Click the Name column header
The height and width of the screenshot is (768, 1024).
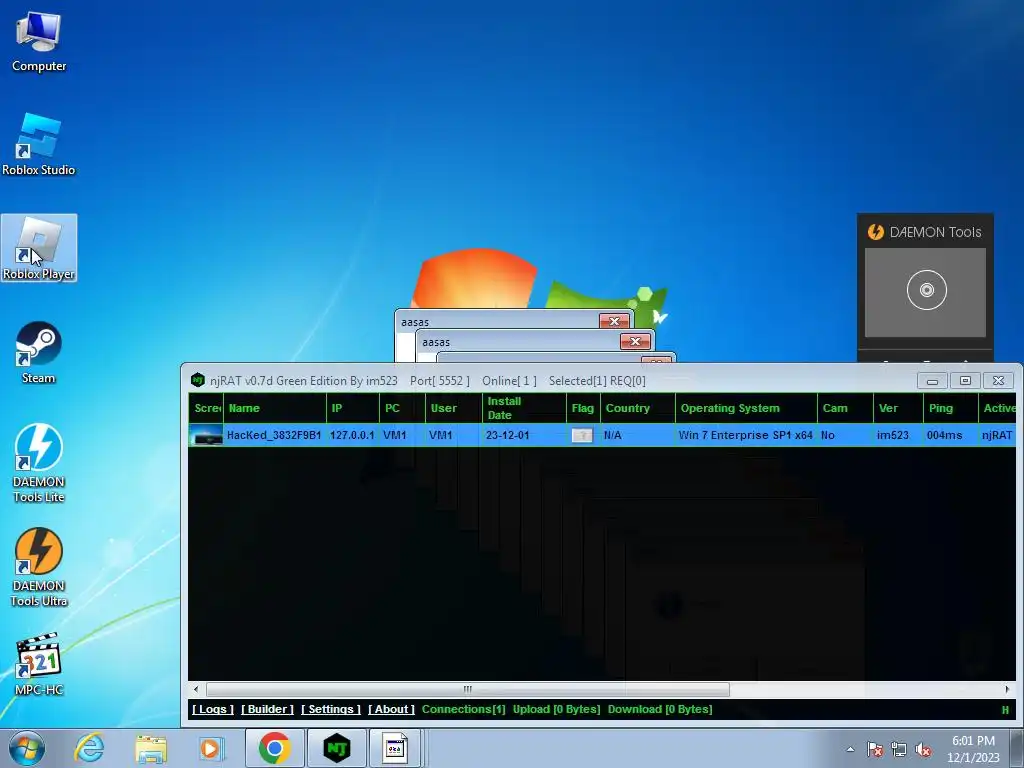click(274, 408)
